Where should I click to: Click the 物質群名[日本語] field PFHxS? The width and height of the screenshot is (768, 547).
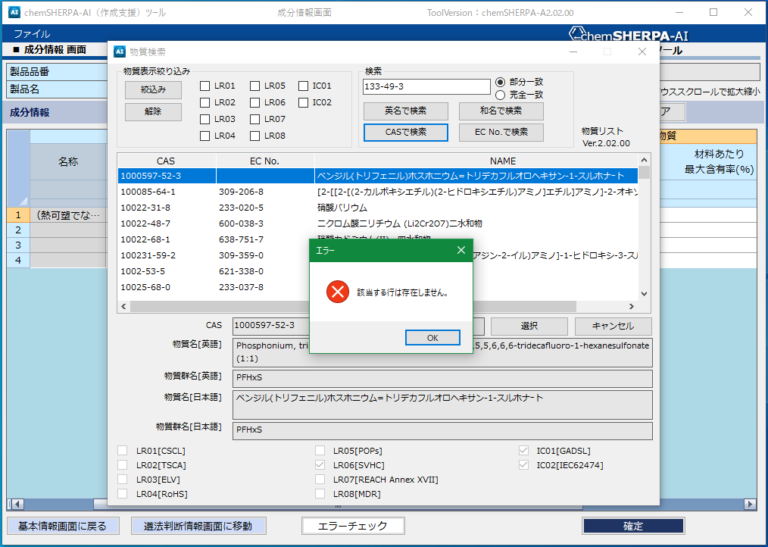click(442, 430)
